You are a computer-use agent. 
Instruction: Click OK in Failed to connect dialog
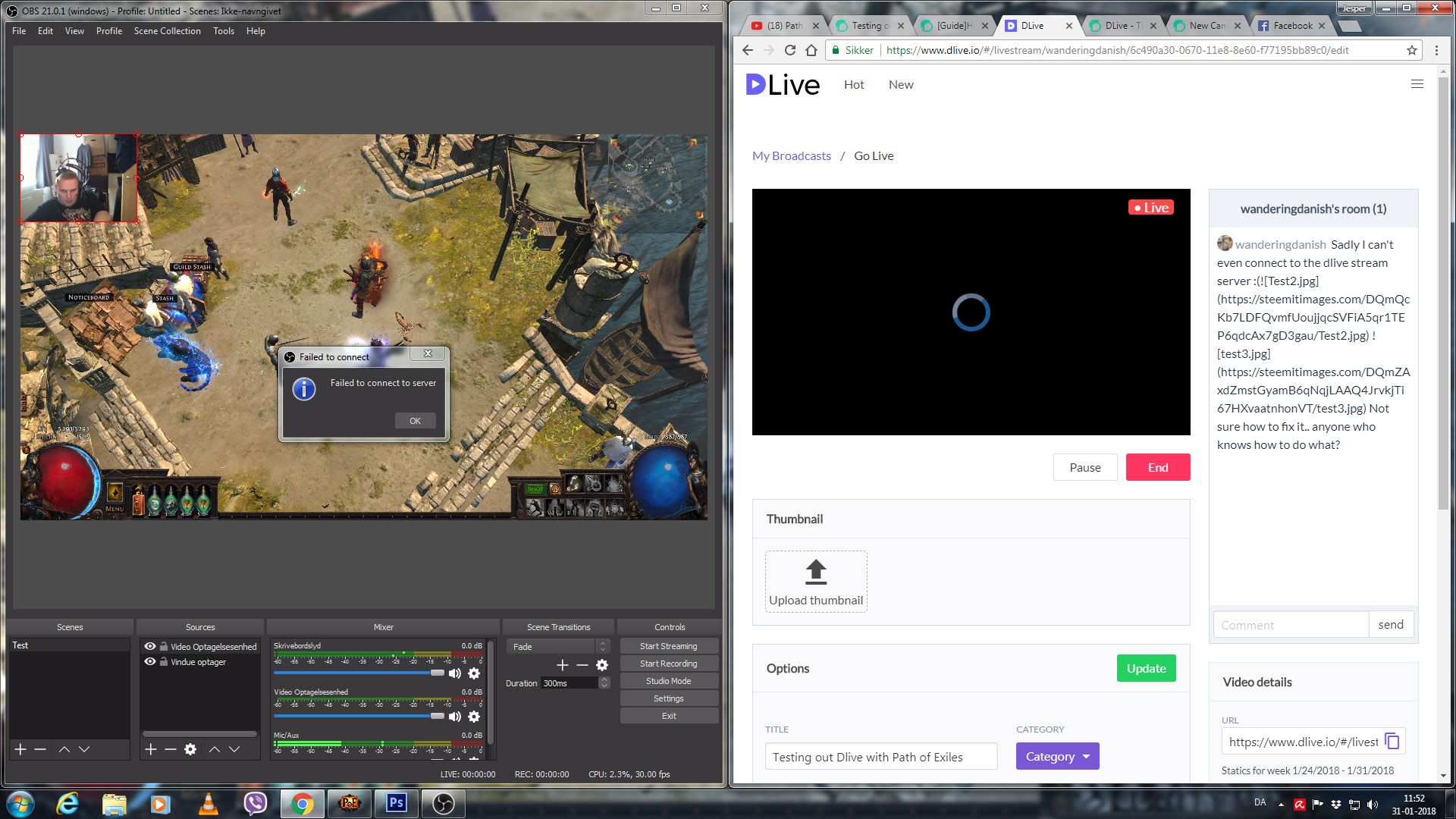pyautogui.click(x=415, y=421)
